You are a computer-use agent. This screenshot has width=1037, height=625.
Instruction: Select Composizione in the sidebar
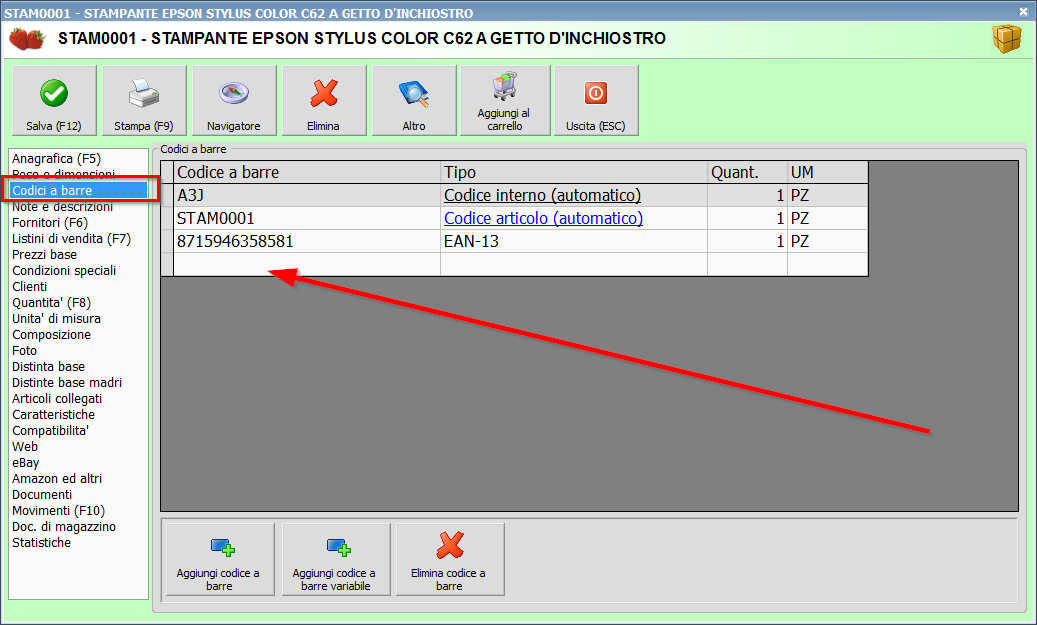52,335
